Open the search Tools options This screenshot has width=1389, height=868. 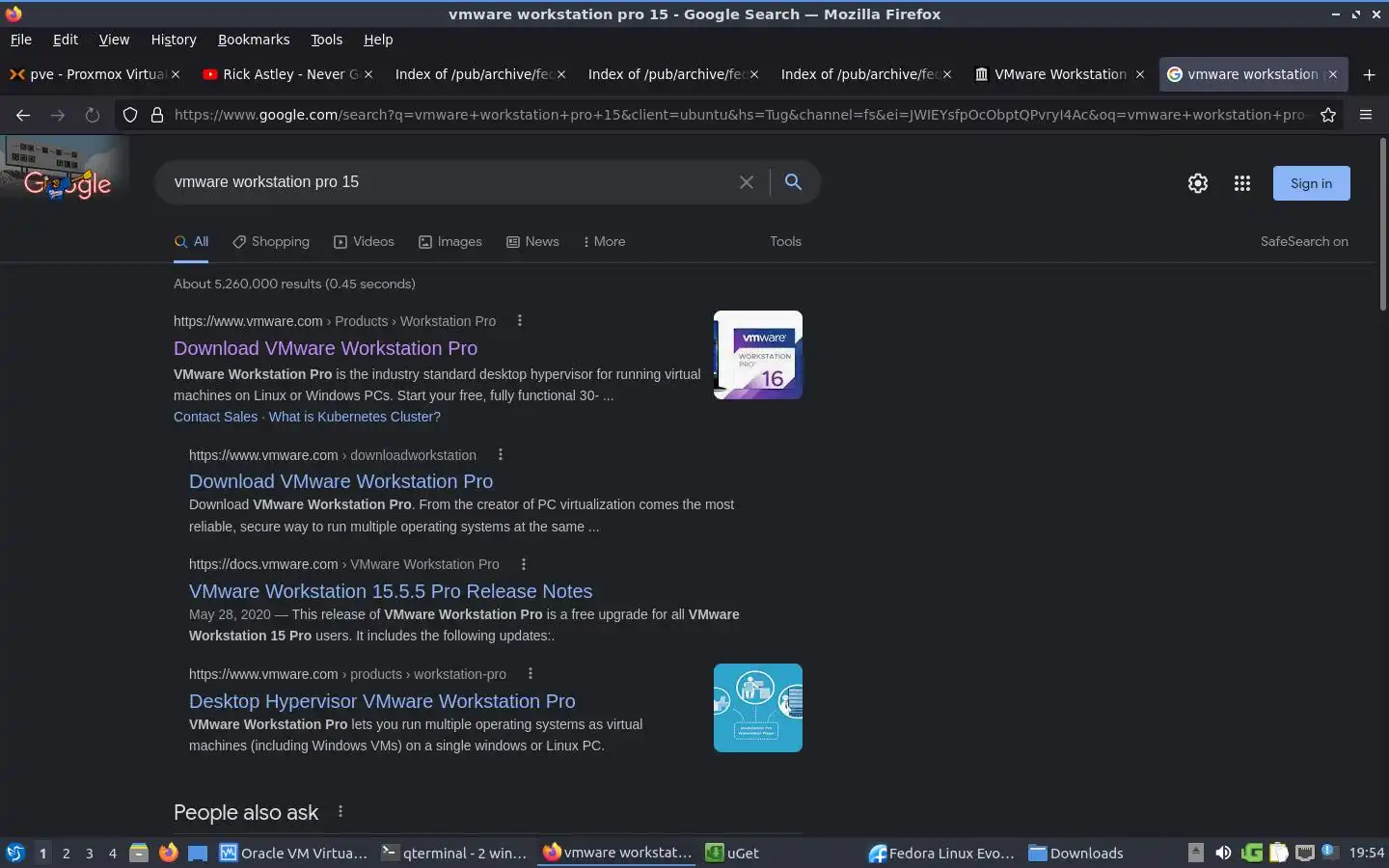pyautogui.click(x=785, y=242)
